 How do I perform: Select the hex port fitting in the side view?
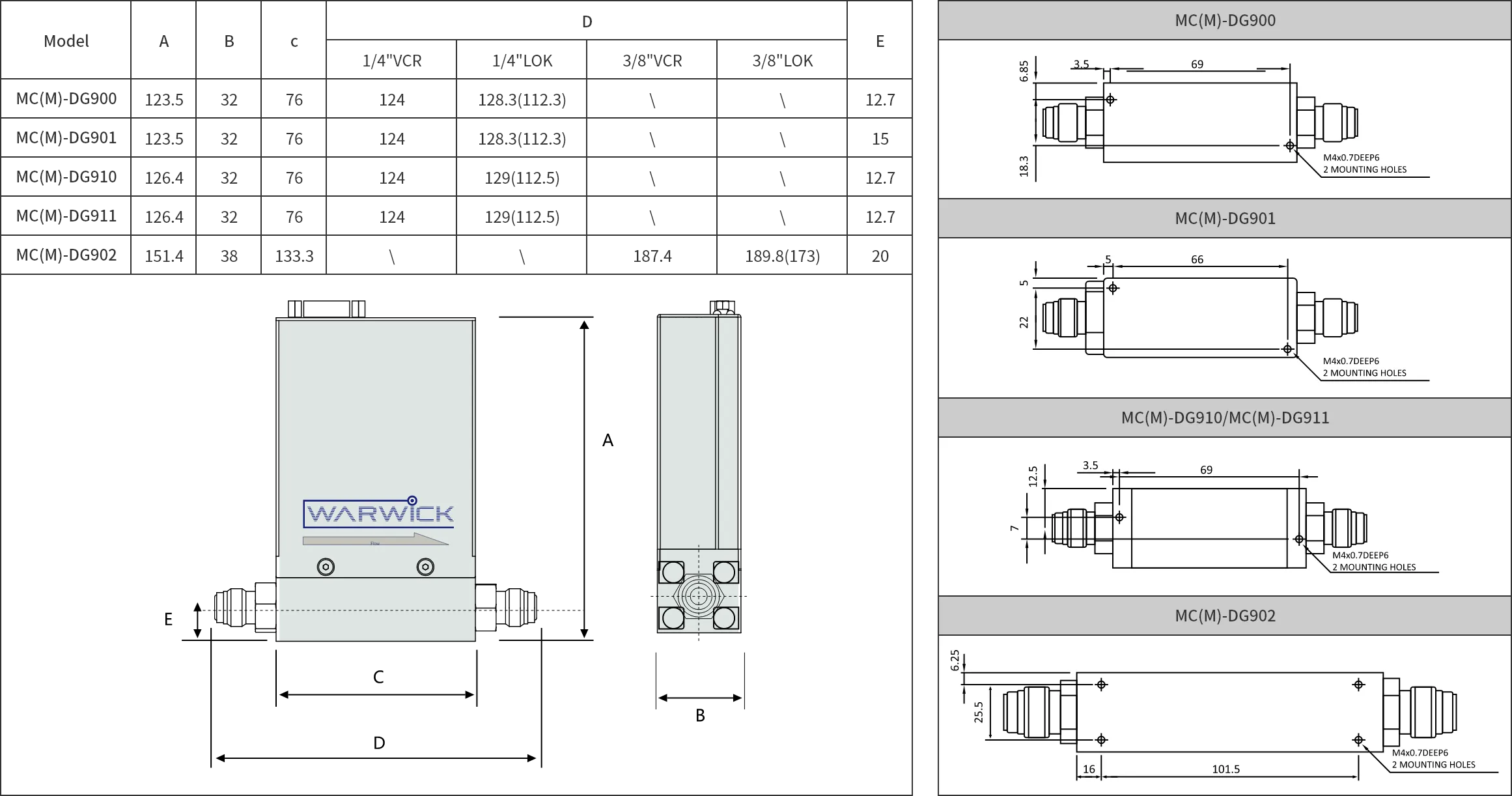pos(699,598)
